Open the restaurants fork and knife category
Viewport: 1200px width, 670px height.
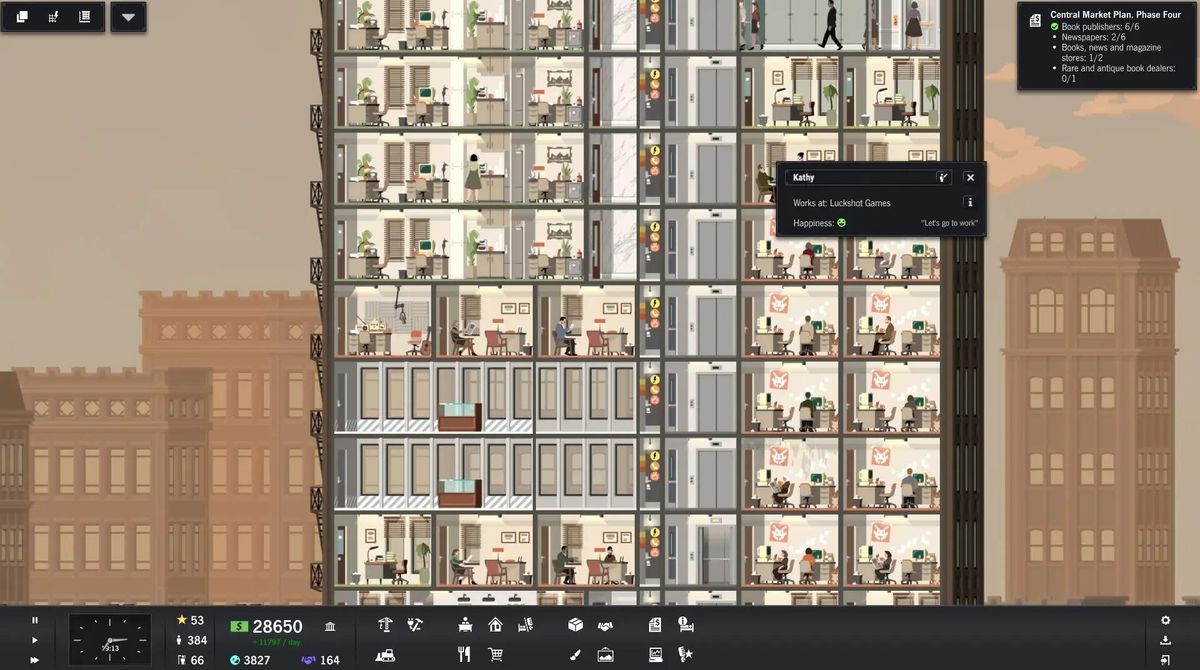click(x=464, y=655)
